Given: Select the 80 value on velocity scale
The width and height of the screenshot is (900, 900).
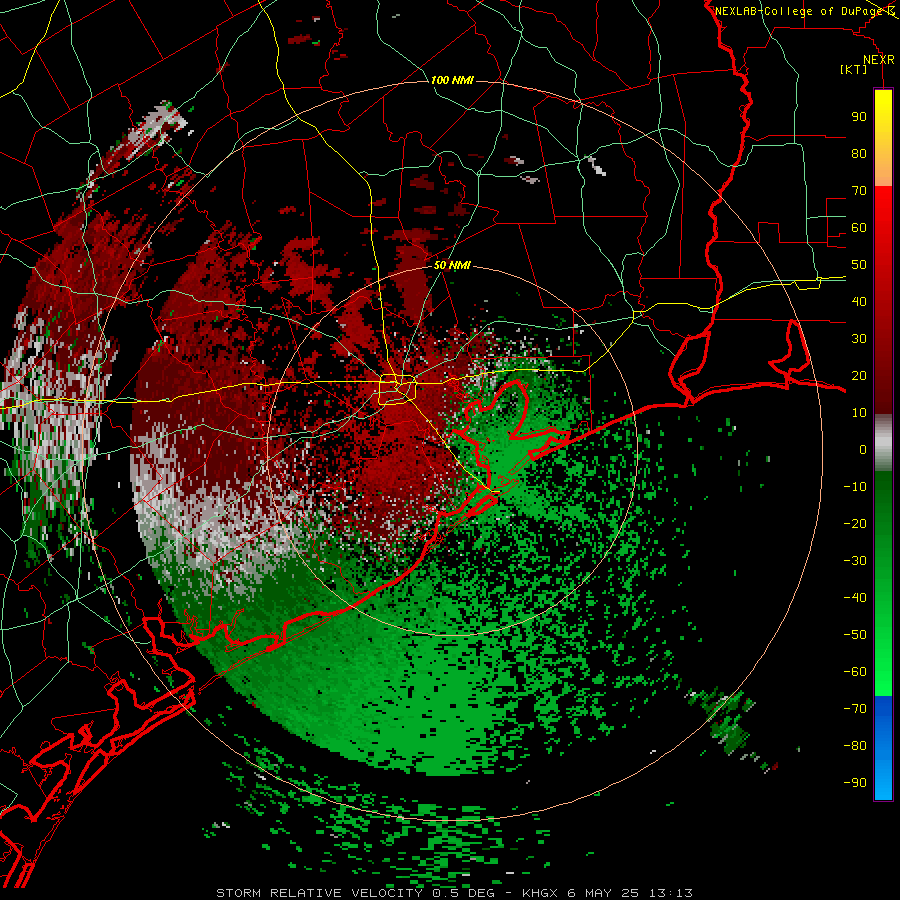Looking at the screenshot, I should click(x=859, y=154).
